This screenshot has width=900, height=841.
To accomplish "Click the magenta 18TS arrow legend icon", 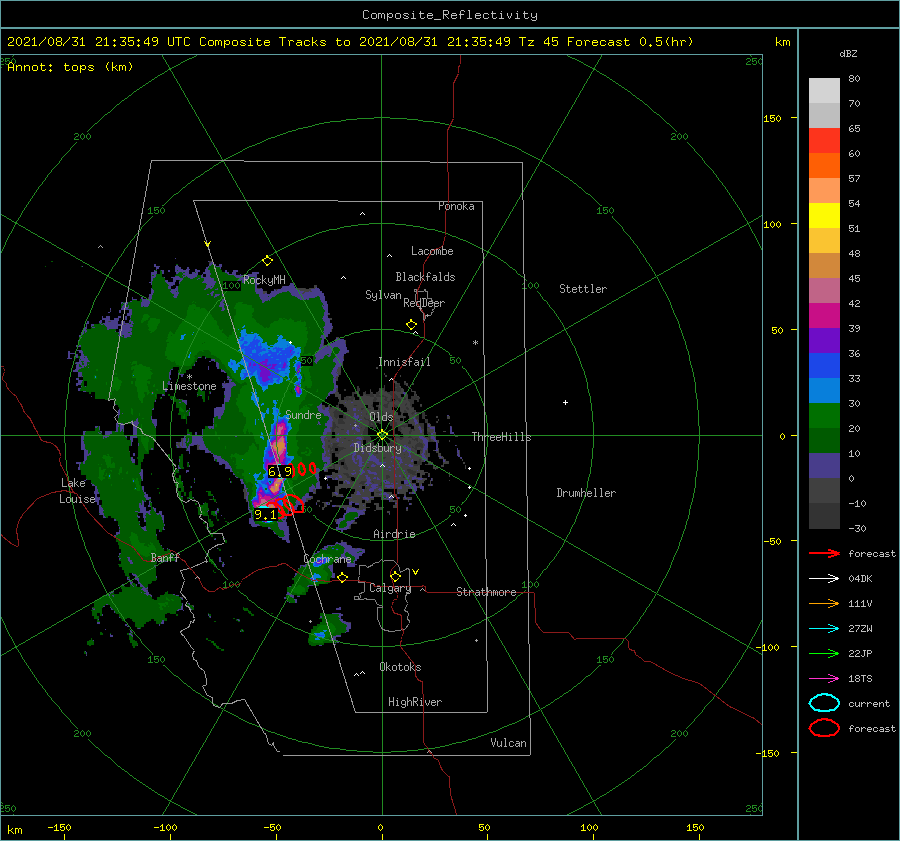I will point(824,679).
